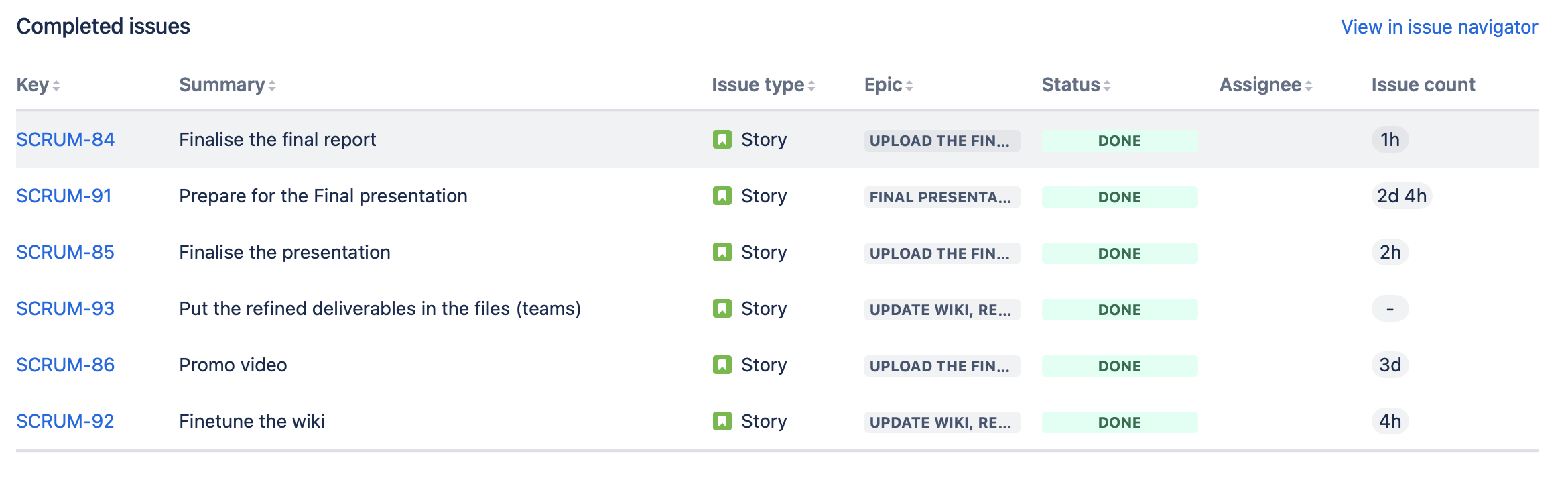Viewport: 1568px width, 480px height.
Task: Sort by the Assignee column
Action: (1266, 85)
